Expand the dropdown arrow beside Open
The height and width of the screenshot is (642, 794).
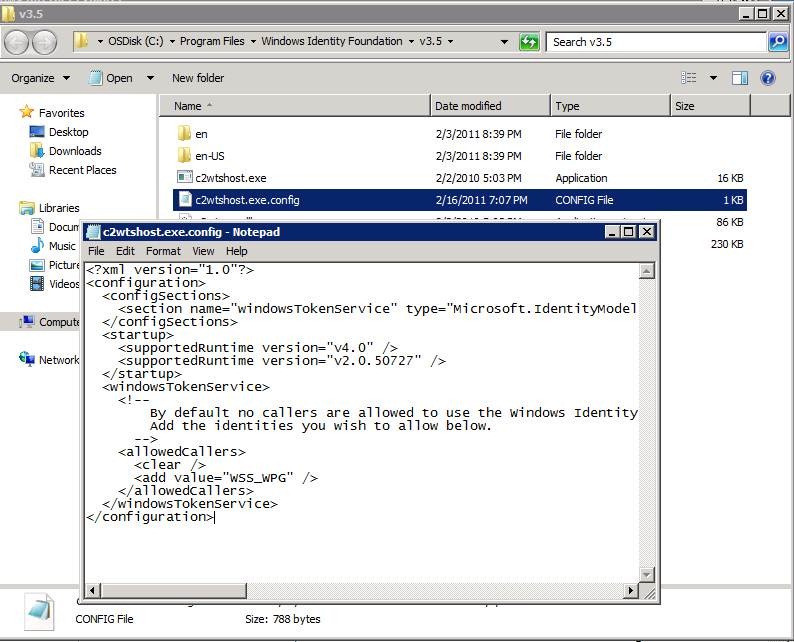click(150, 78)
